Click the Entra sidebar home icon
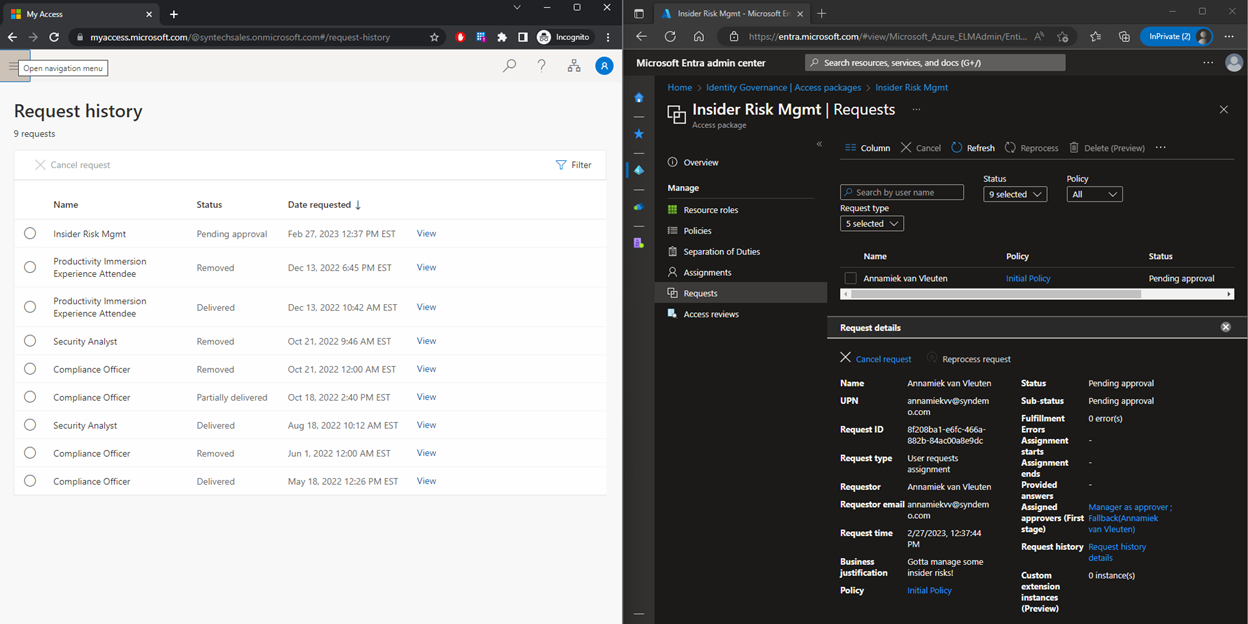Viewport: 1248px width, 624px height. [x=639, y=98]
